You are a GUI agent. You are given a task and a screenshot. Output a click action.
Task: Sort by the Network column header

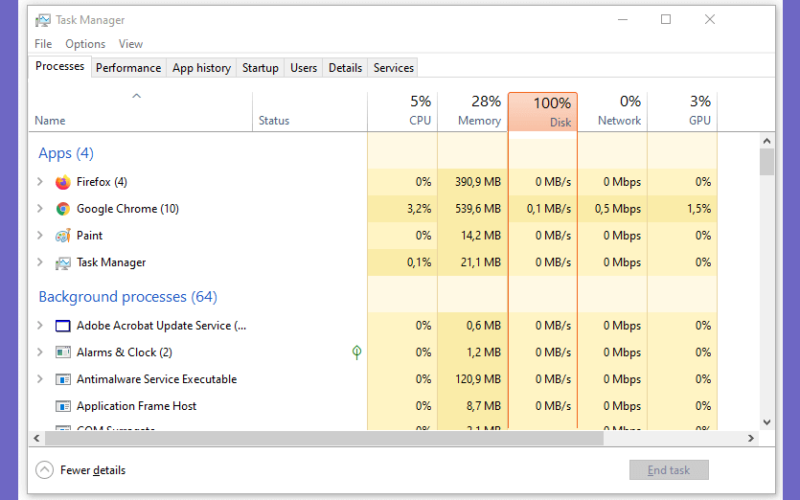[613, 111]
